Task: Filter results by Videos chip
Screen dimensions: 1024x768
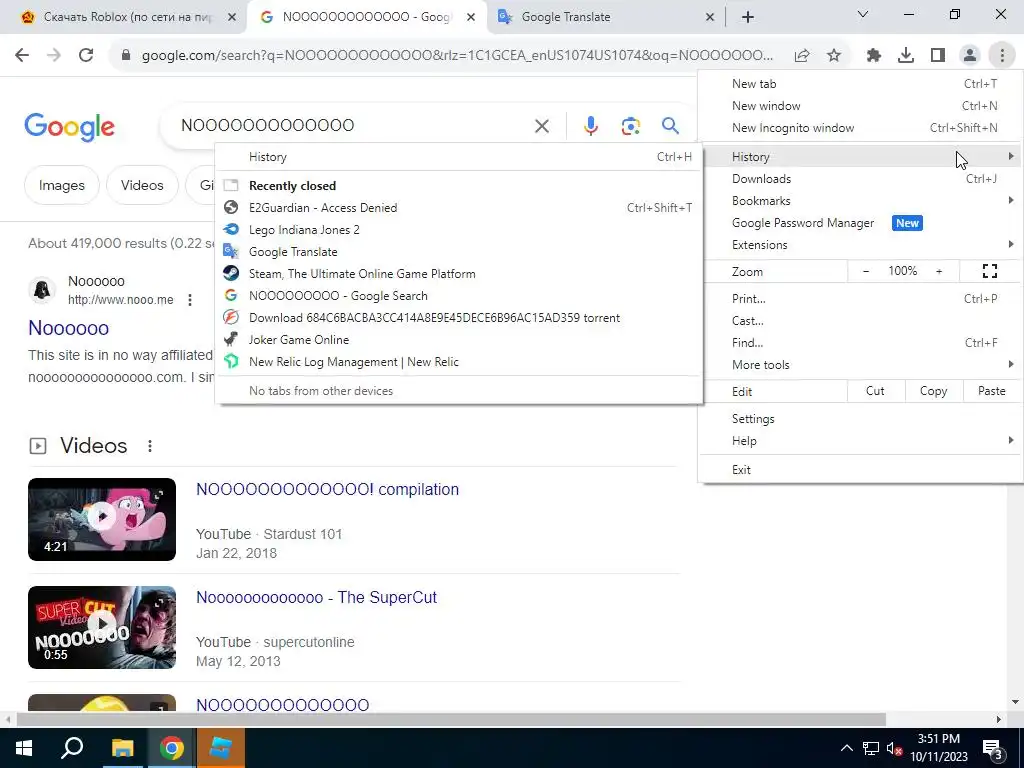Action: point(142,185)
